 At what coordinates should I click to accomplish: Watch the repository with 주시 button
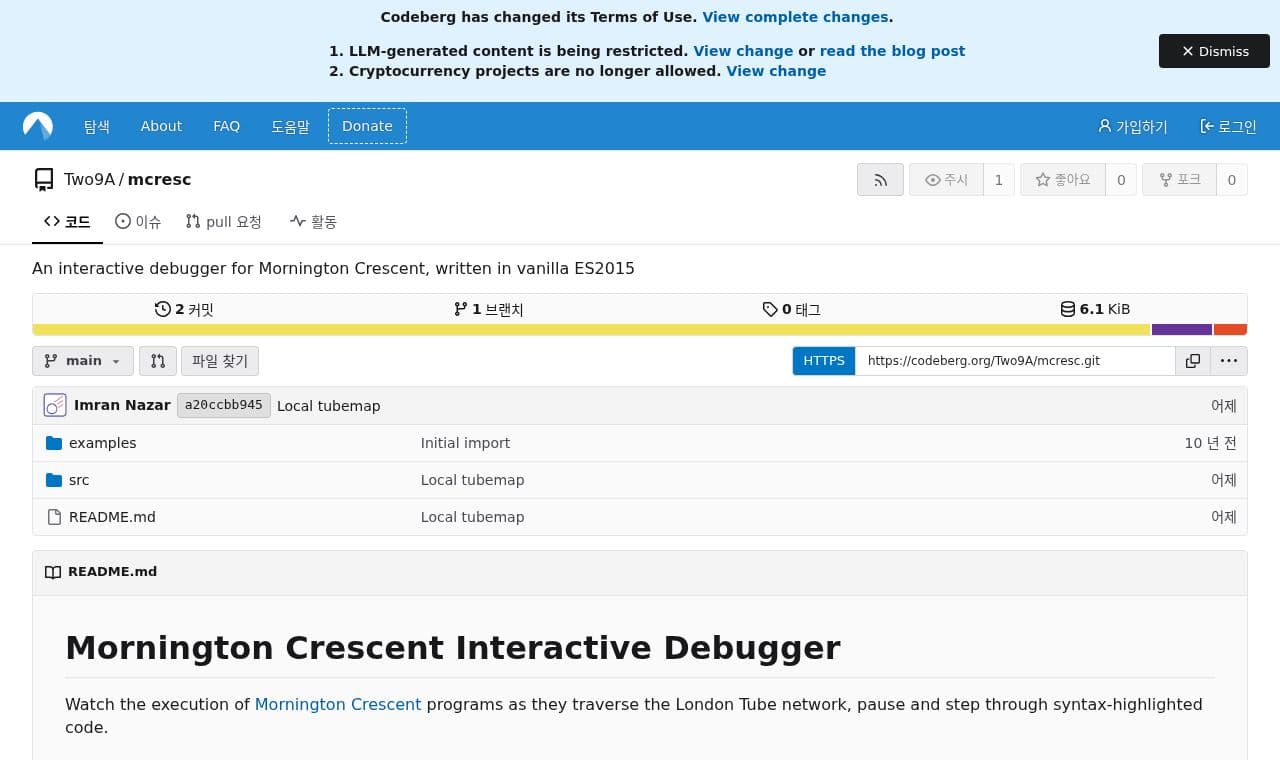pyautogui.click(x=946, y=180)
